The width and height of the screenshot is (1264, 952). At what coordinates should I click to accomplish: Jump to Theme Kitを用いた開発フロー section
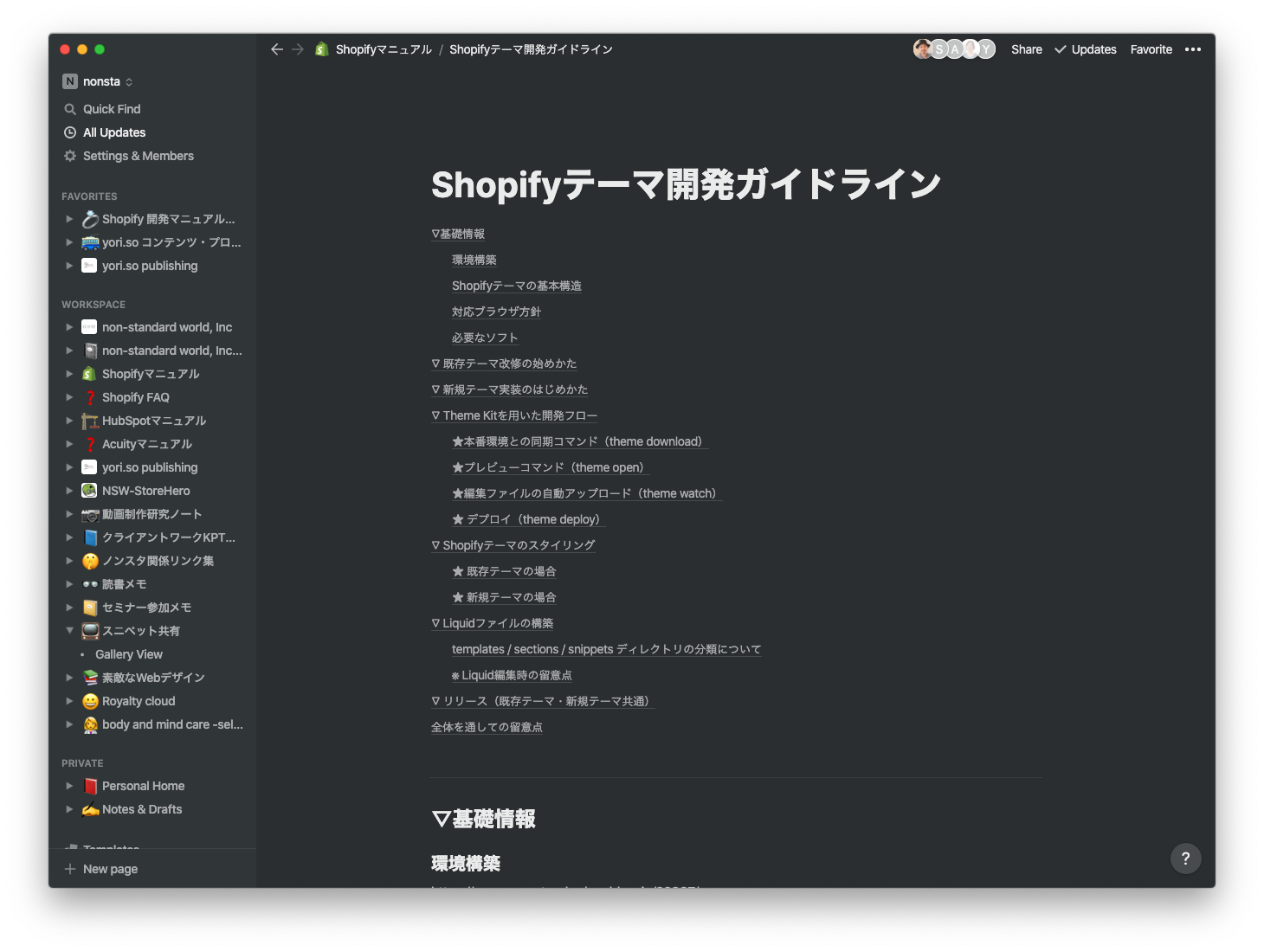click(x=514, y=415)
